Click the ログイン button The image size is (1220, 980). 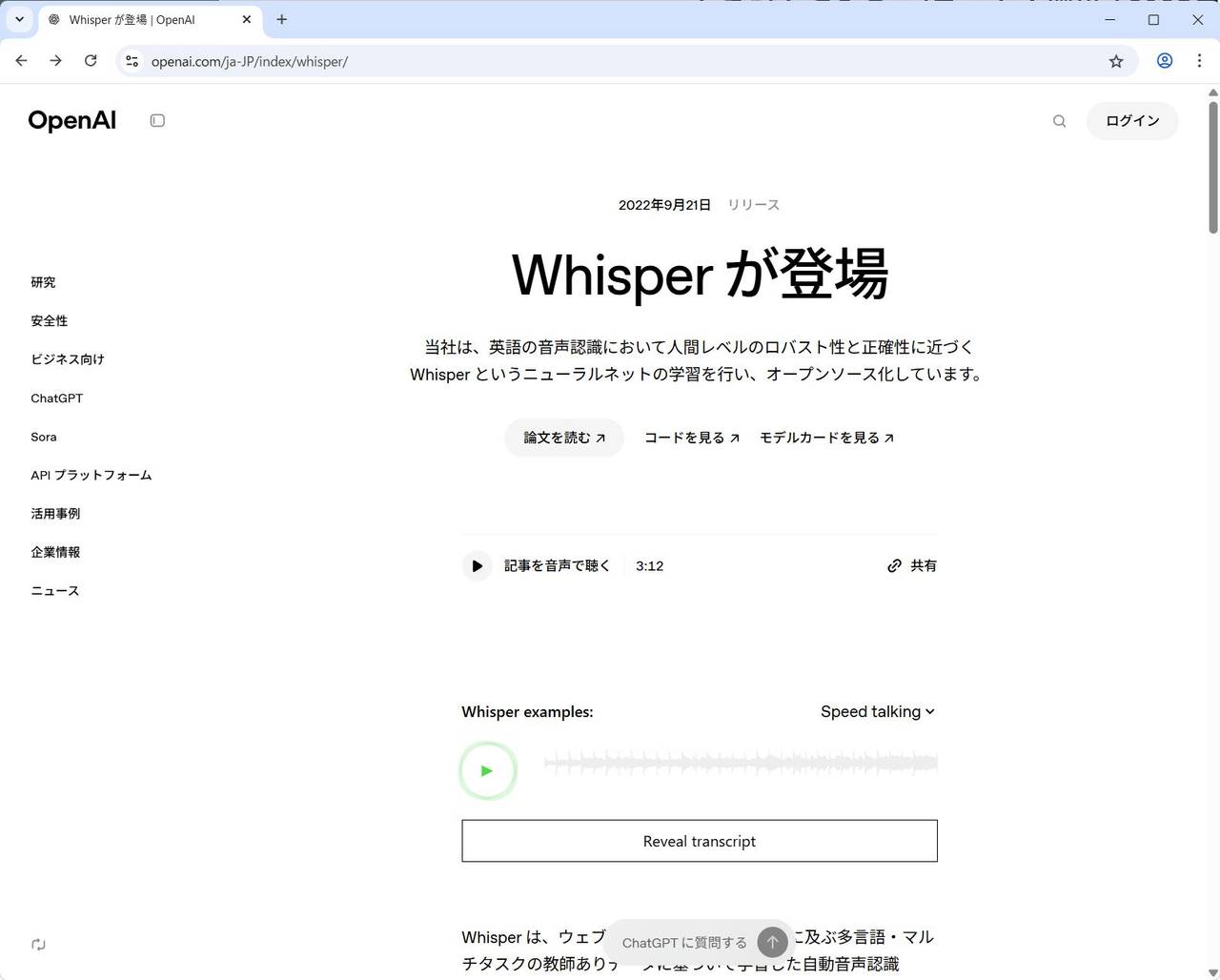click(x=1132, y=121)
